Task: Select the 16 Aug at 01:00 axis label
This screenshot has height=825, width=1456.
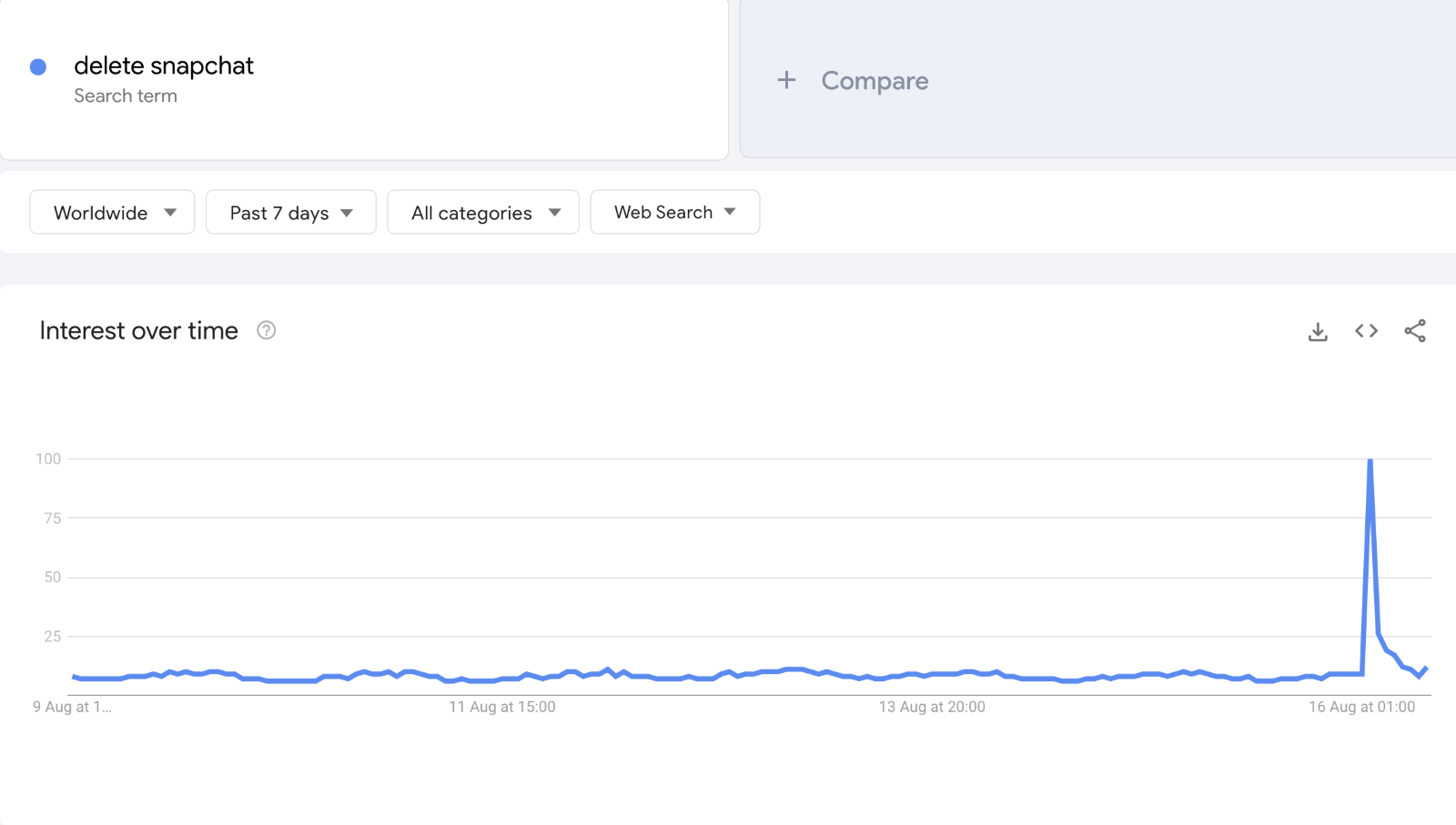Action: (1361, 707)
